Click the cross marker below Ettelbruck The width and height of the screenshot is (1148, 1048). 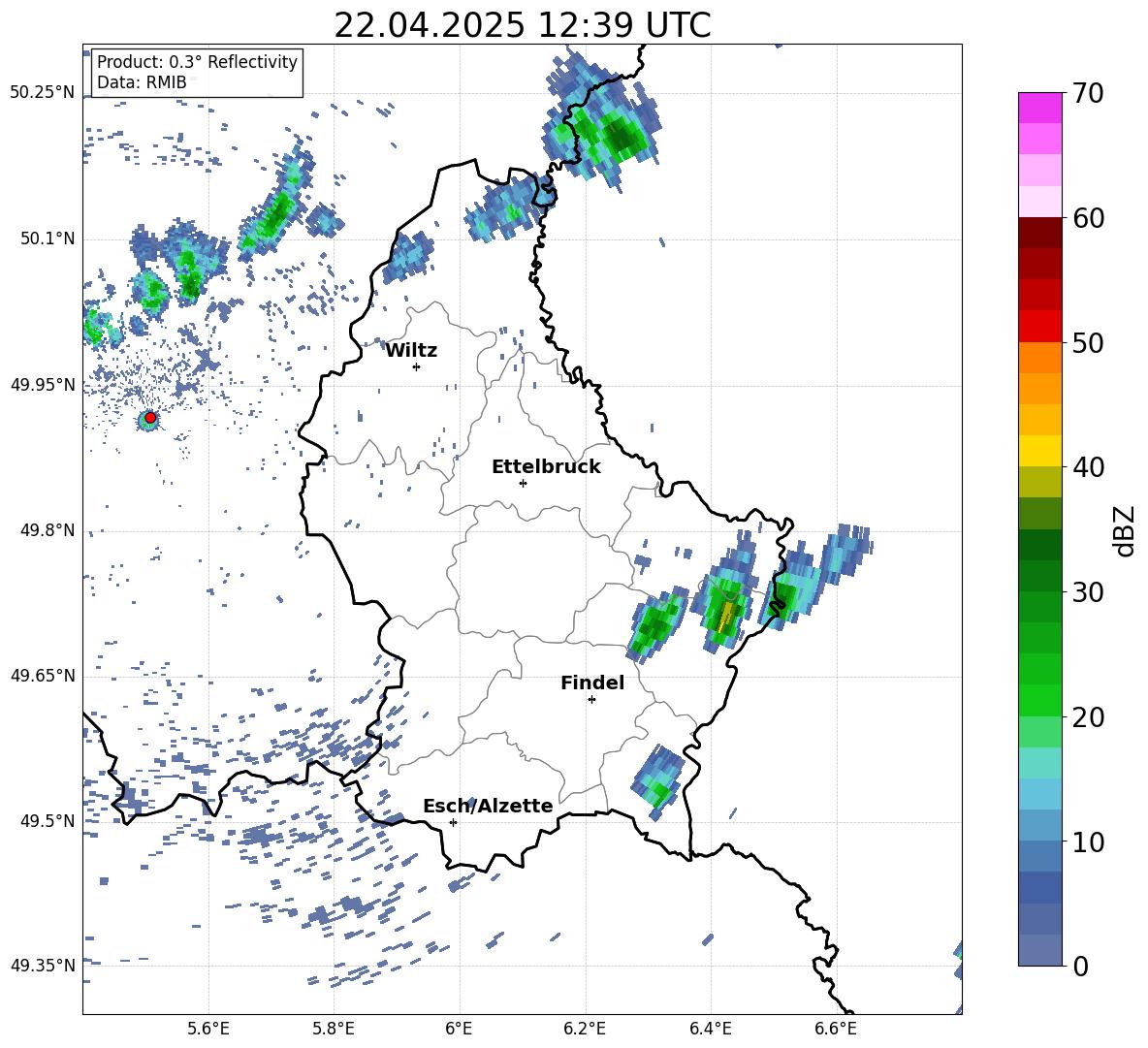[523, 483]
